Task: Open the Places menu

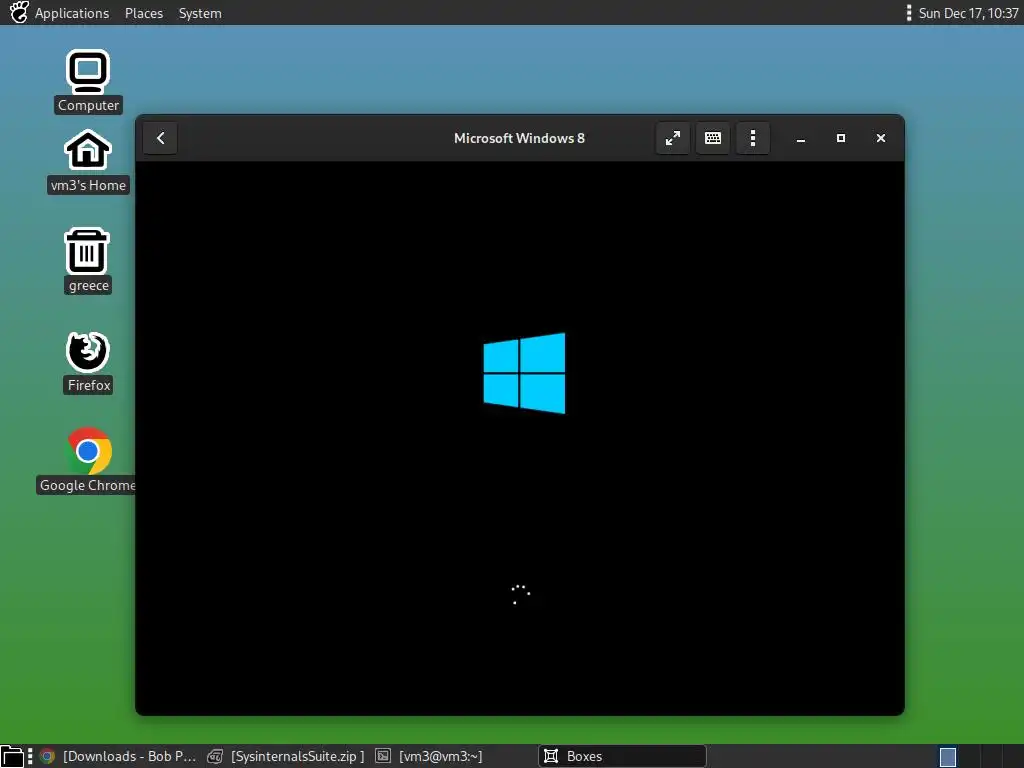Action: tap(144, 13)
